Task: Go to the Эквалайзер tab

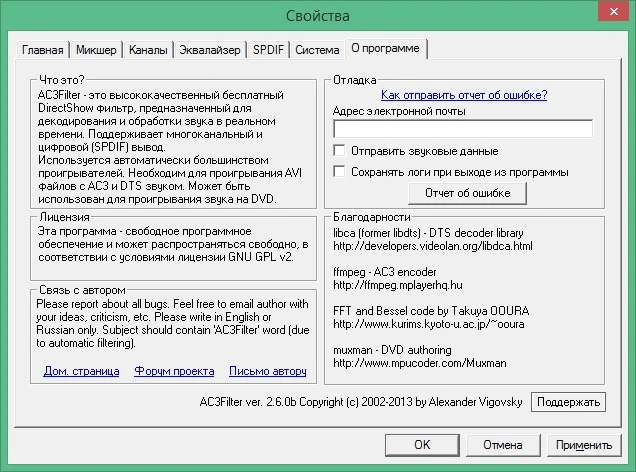Action: point(210,50)
